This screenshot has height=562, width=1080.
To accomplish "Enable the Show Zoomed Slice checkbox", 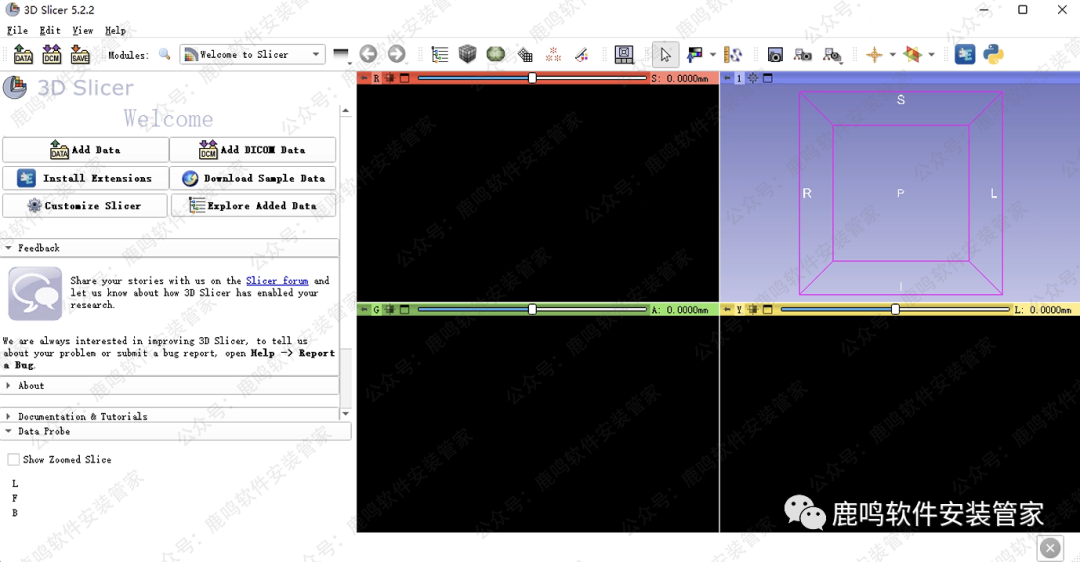I will tap(14, 460).
